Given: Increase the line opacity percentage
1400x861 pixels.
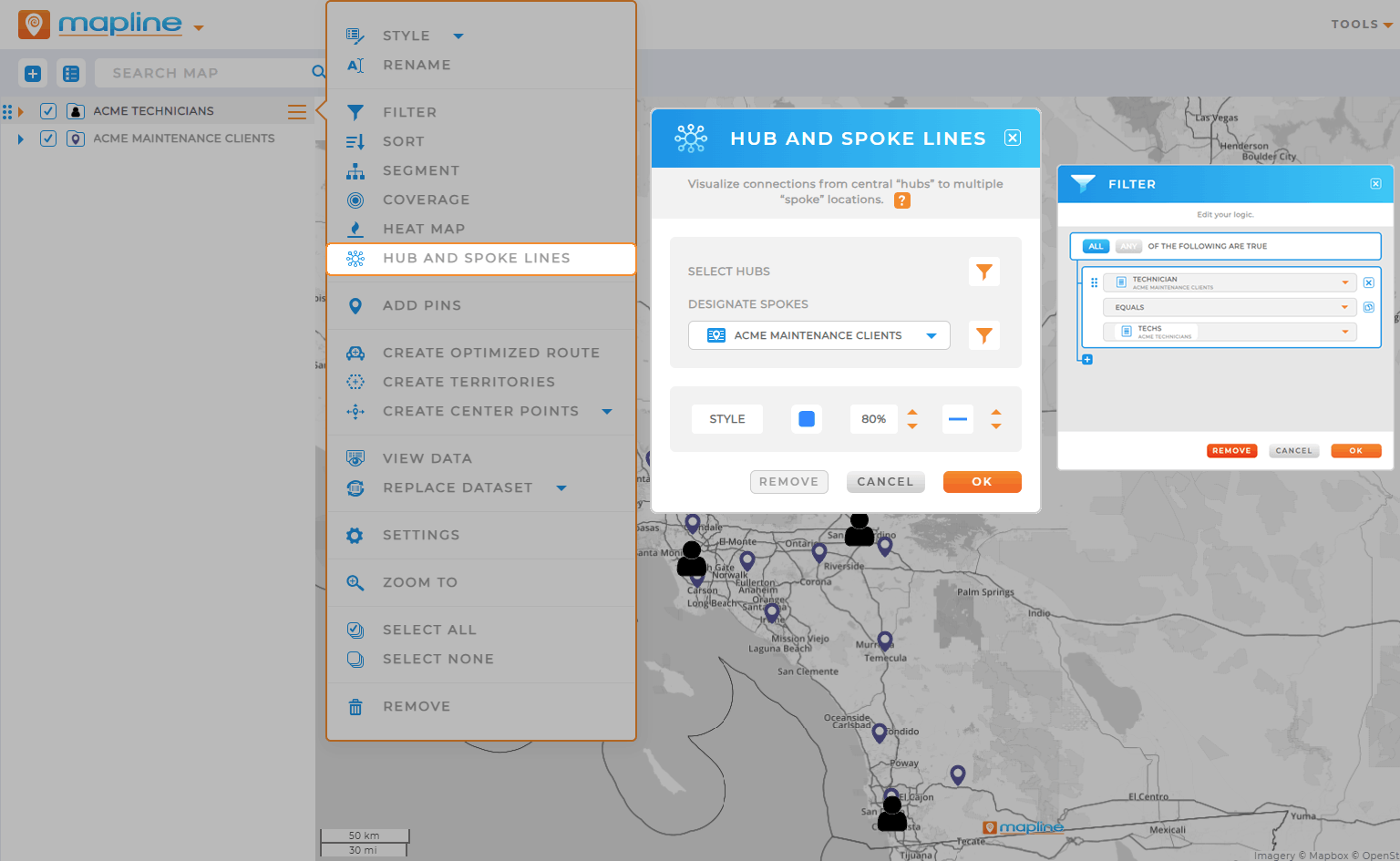Looking at the screenshot, I should tap(912, 413).
